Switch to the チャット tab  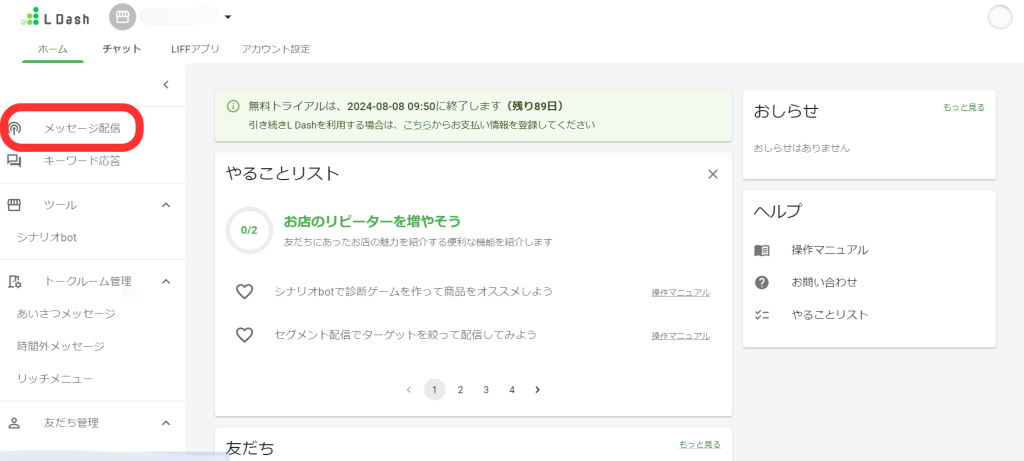121,49
